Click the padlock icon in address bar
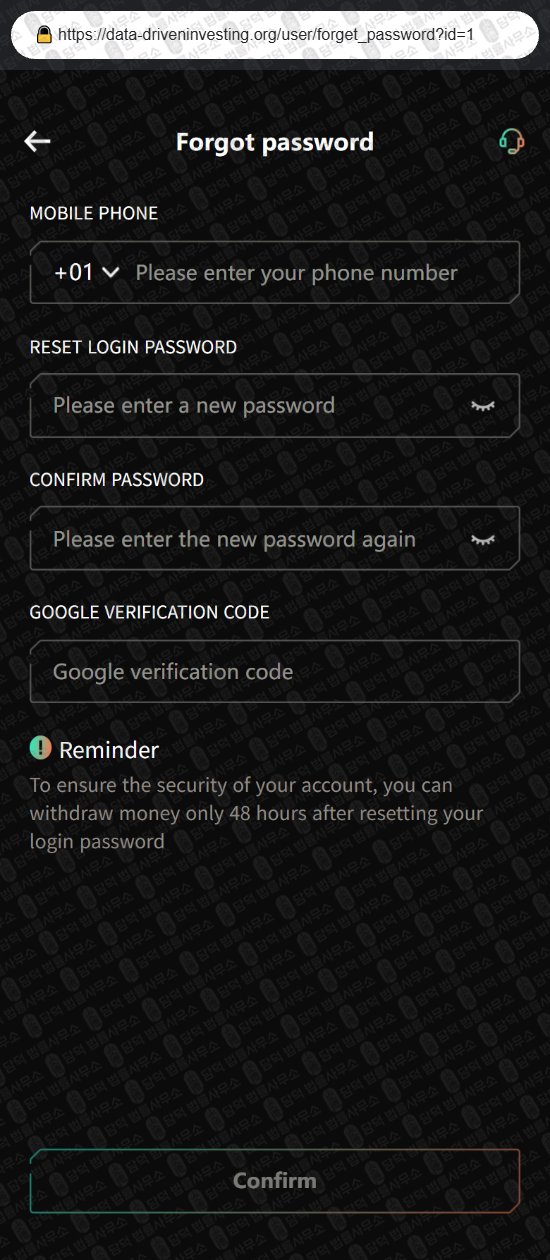 point(44,34)
